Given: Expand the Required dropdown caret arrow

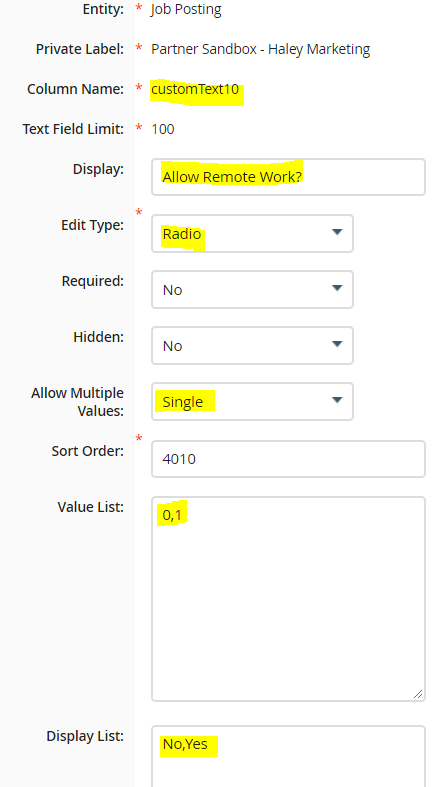Looking at the screenshot, I should click(x=337, y=288).
